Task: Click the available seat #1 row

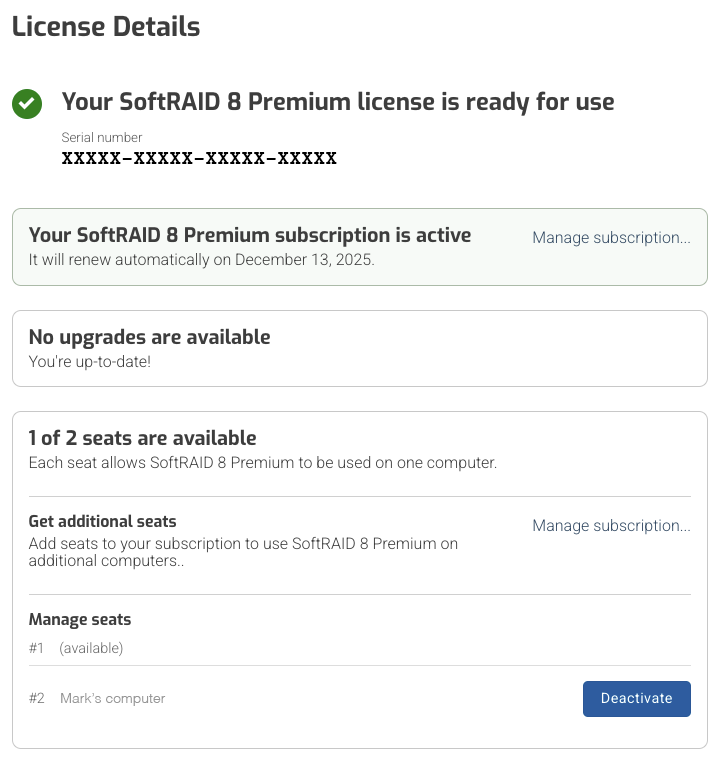Action: point(91,648)
